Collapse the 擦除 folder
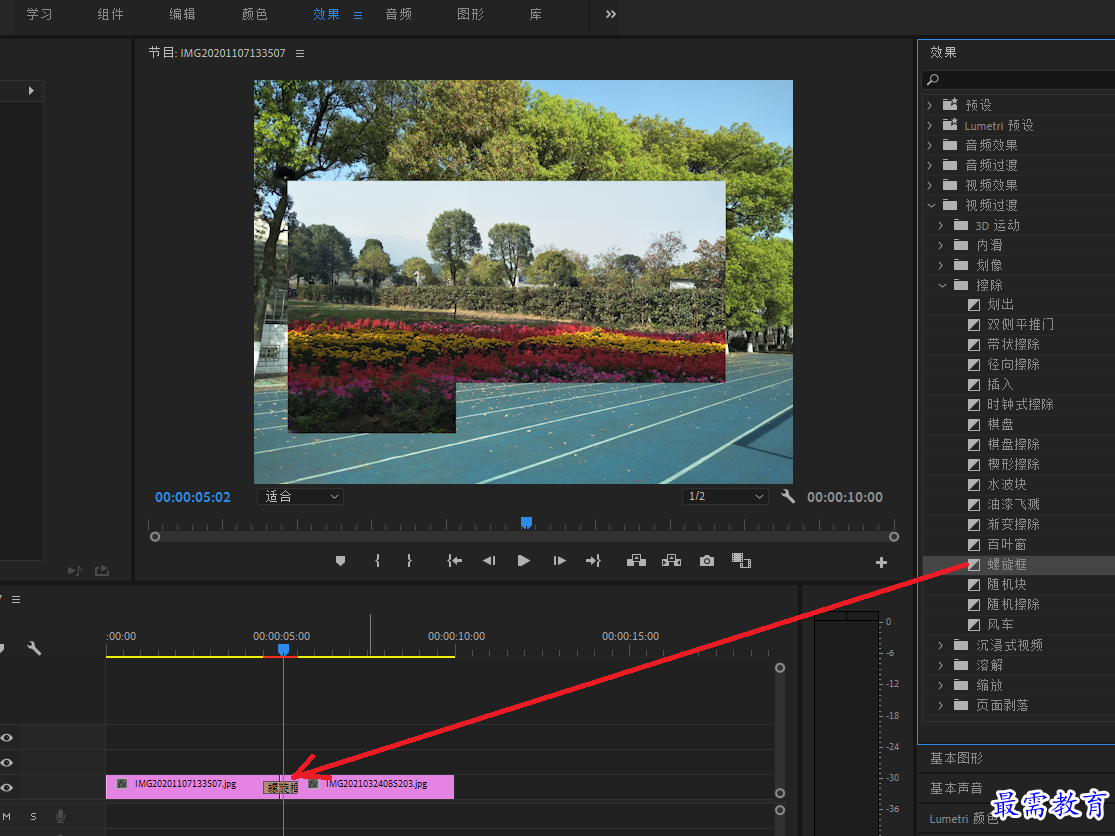 click(x=941, y=285)
